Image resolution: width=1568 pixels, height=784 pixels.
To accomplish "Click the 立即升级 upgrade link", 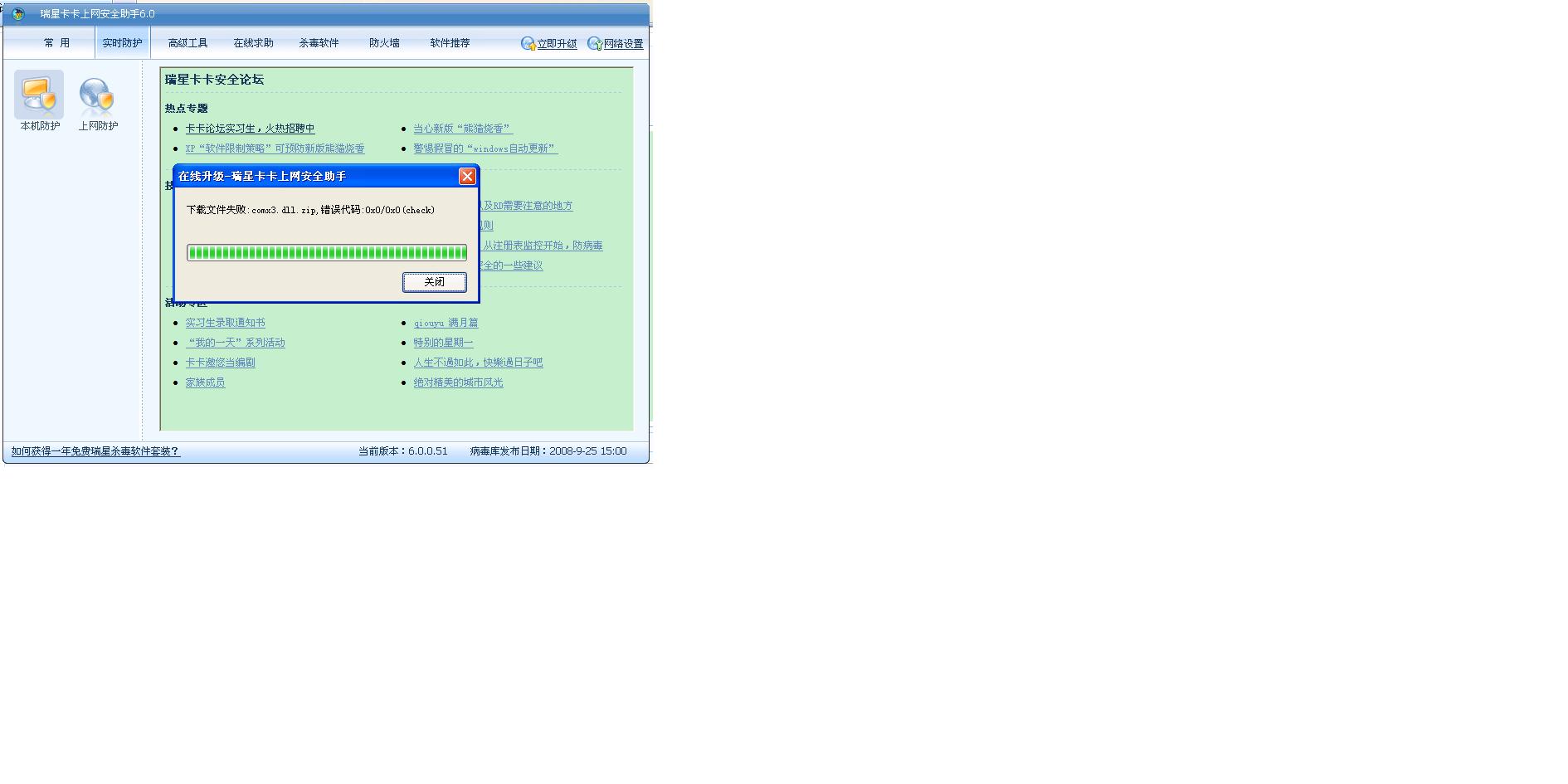I will (x=549, y=44).
